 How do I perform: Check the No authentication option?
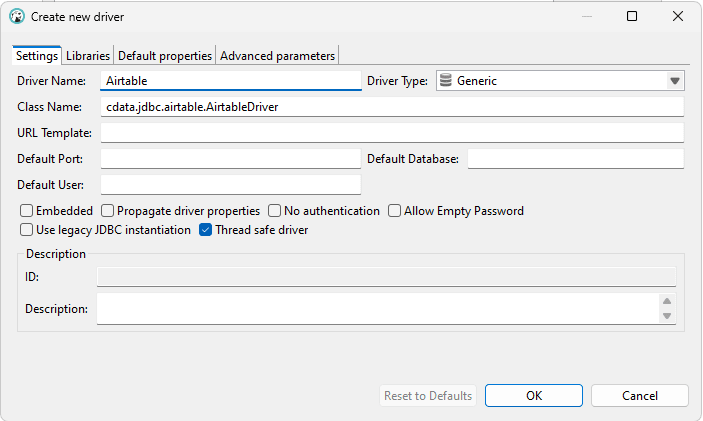pos(275,211)
